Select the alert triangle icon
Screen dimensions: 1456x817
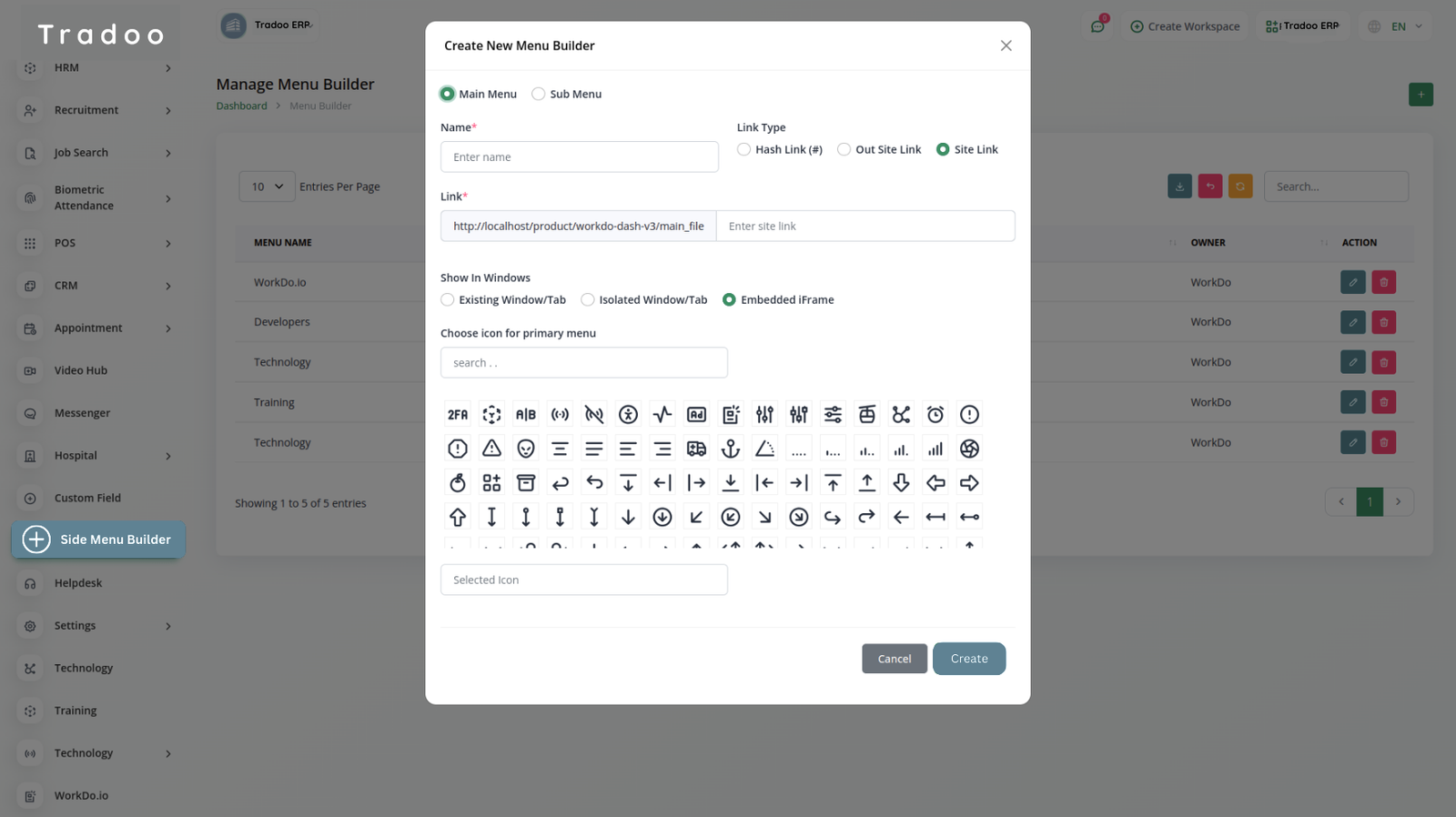491,449
